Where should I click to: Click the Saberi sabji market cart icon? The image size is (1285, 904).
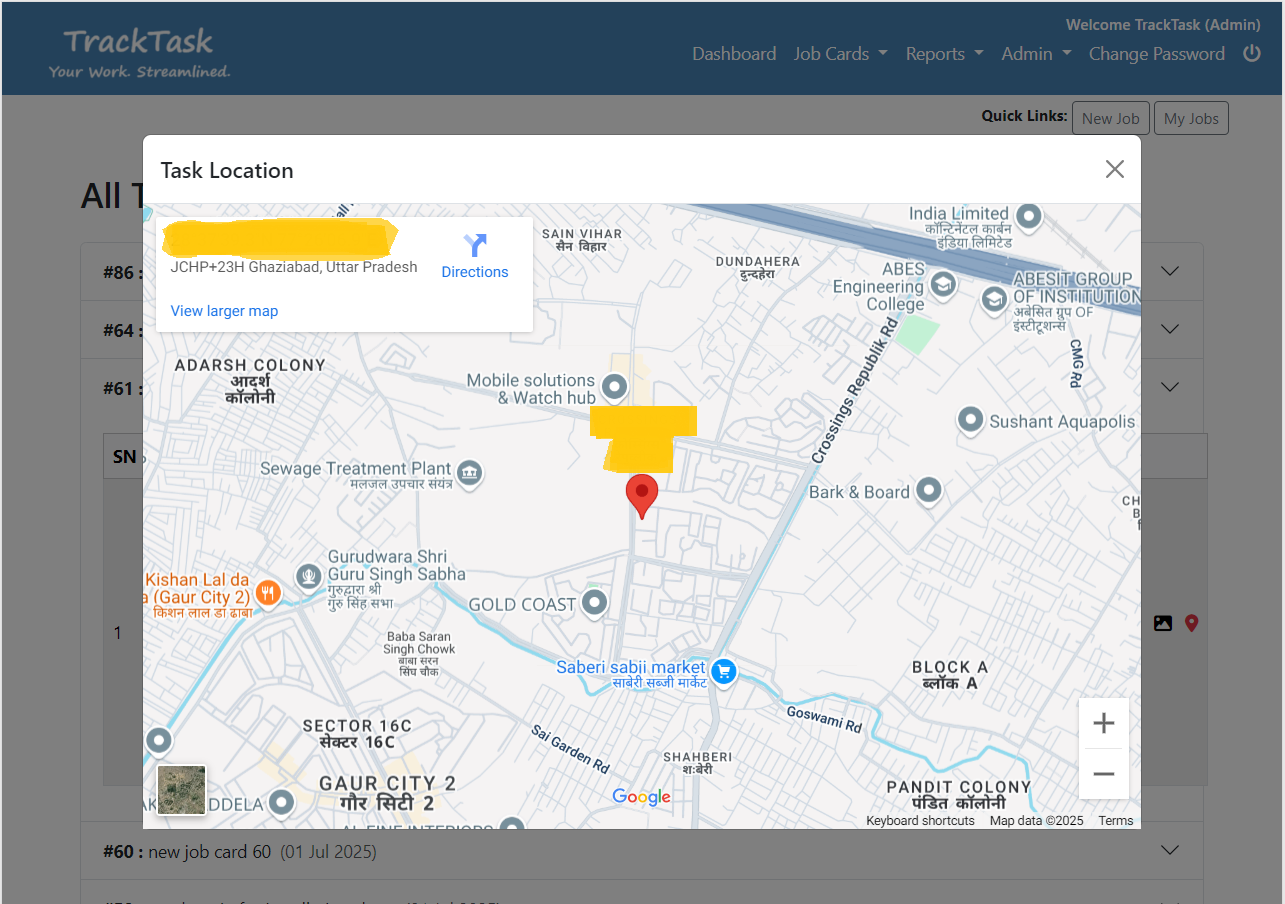tap(725, 671)
